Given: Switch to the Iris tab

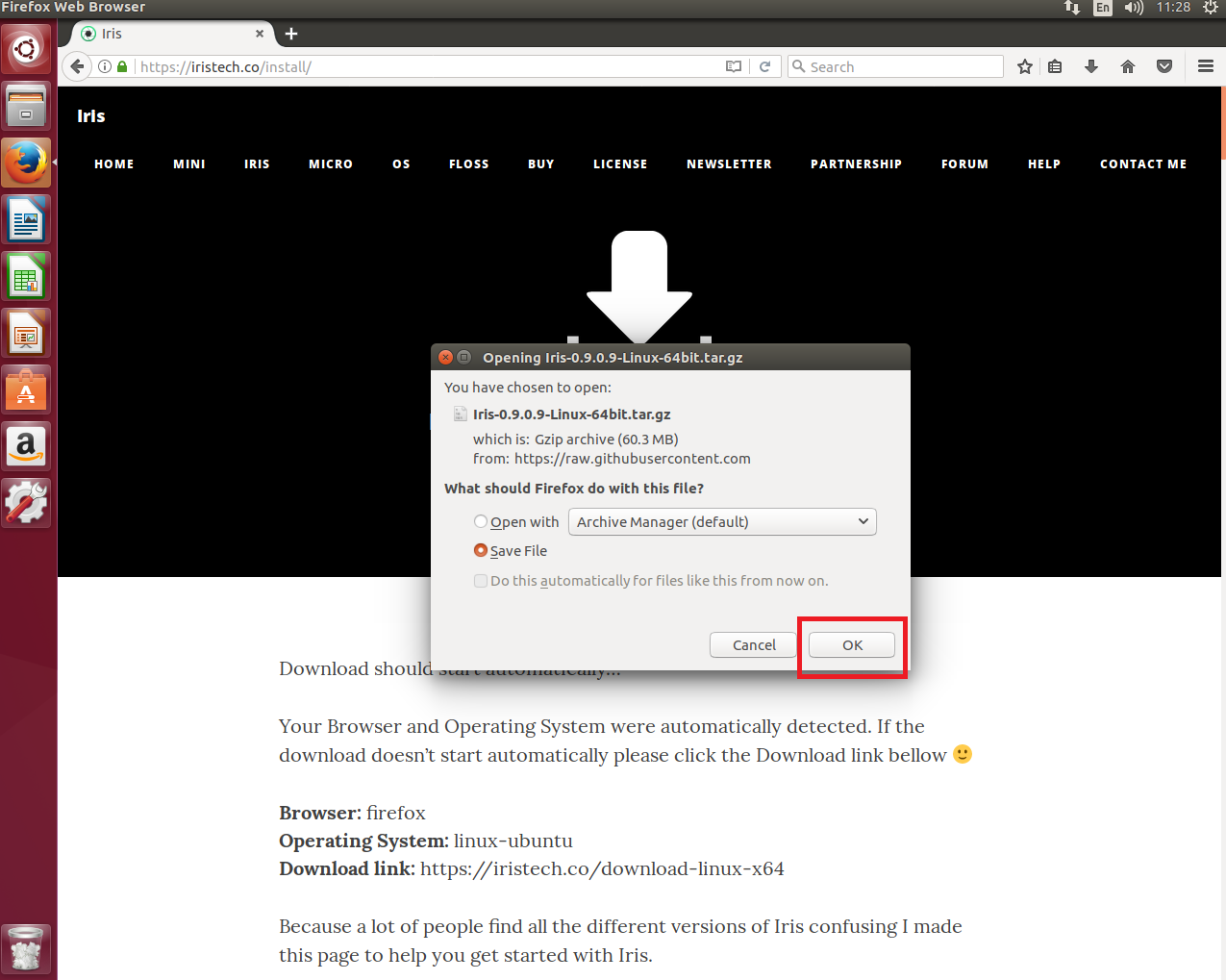Looking at the screenshot, I should (x=173, y=34).
